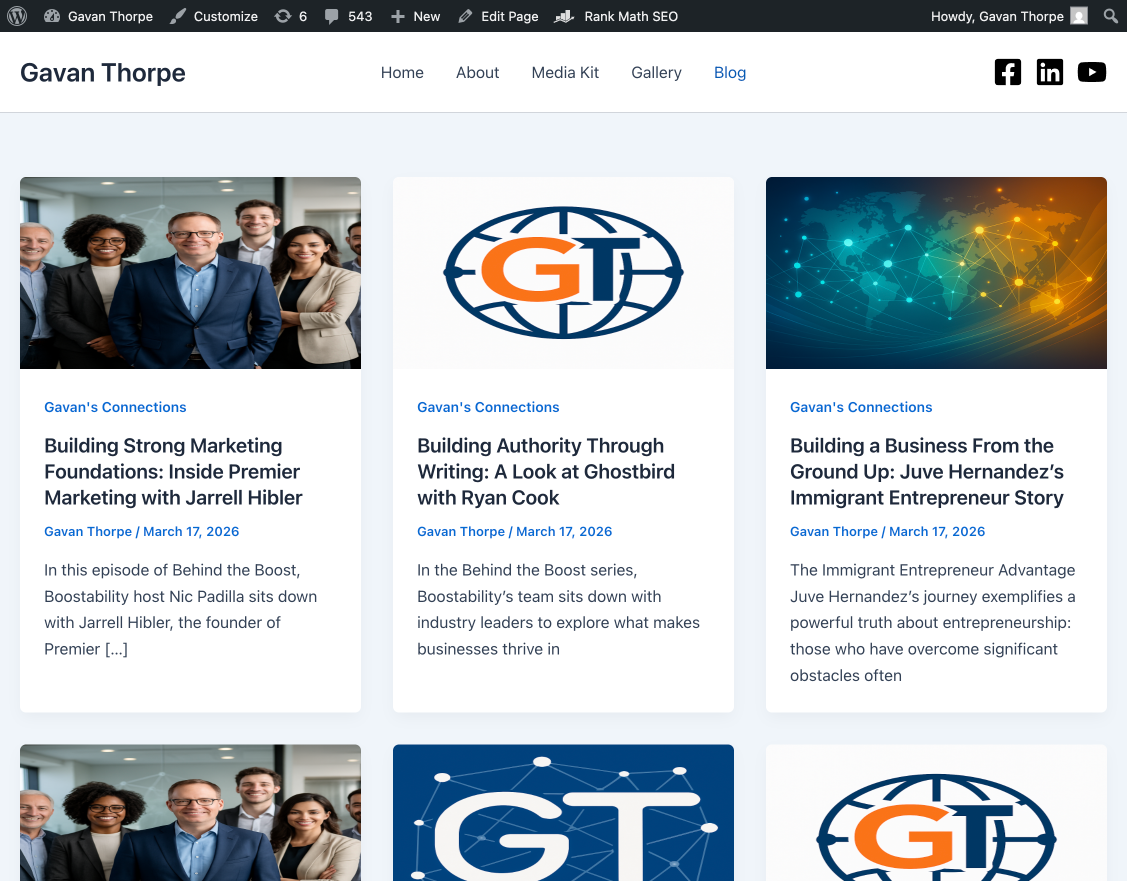Open the Ryan Cook Ghostbird article
The height and width of the screenshot is (881, 1127).
(546, 471)
